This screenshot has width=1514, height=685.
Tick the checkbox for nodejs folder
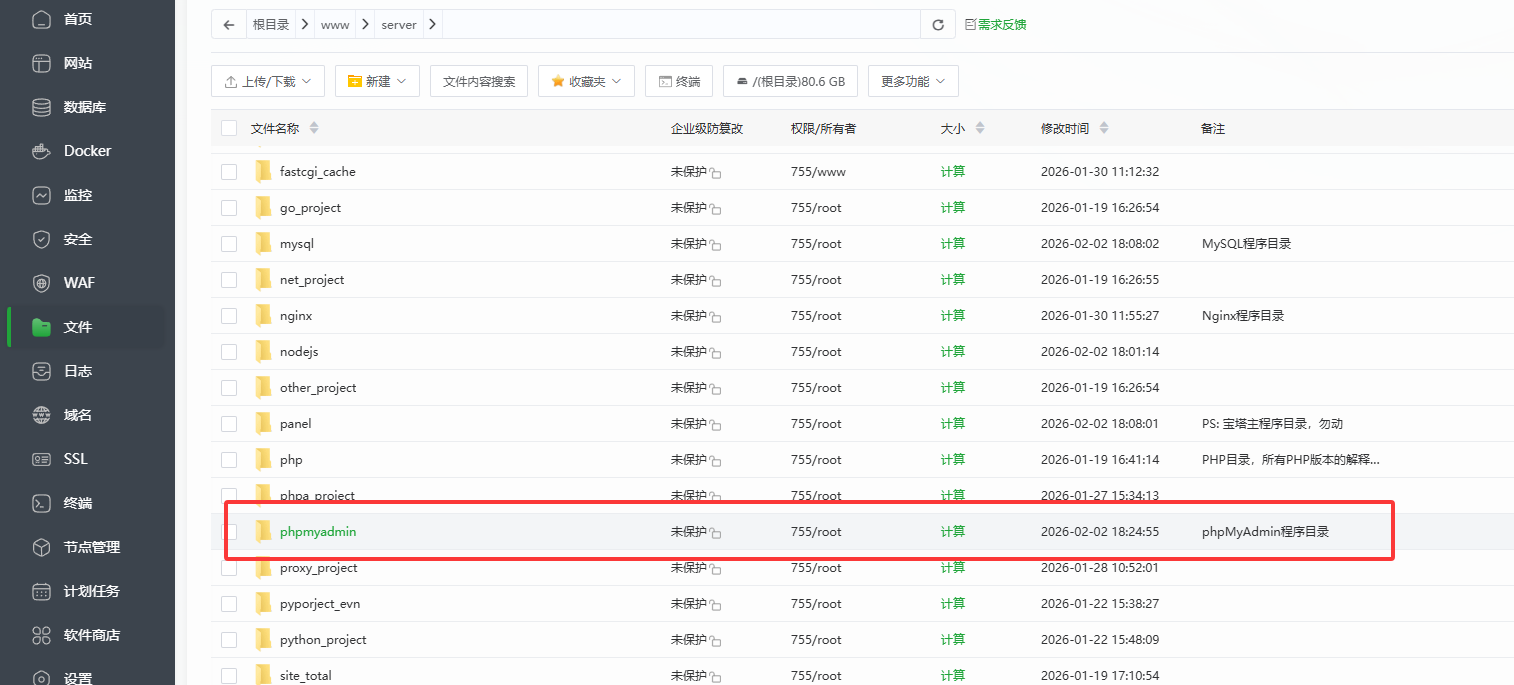pos(229,352)
